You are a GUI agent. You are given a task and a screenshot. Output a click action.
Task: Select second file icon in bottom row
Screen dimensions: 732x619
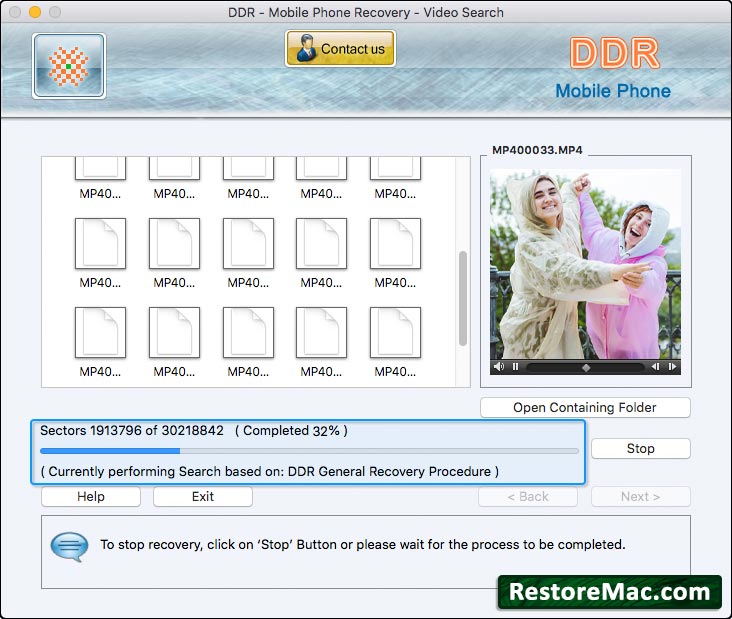point(174,332)
